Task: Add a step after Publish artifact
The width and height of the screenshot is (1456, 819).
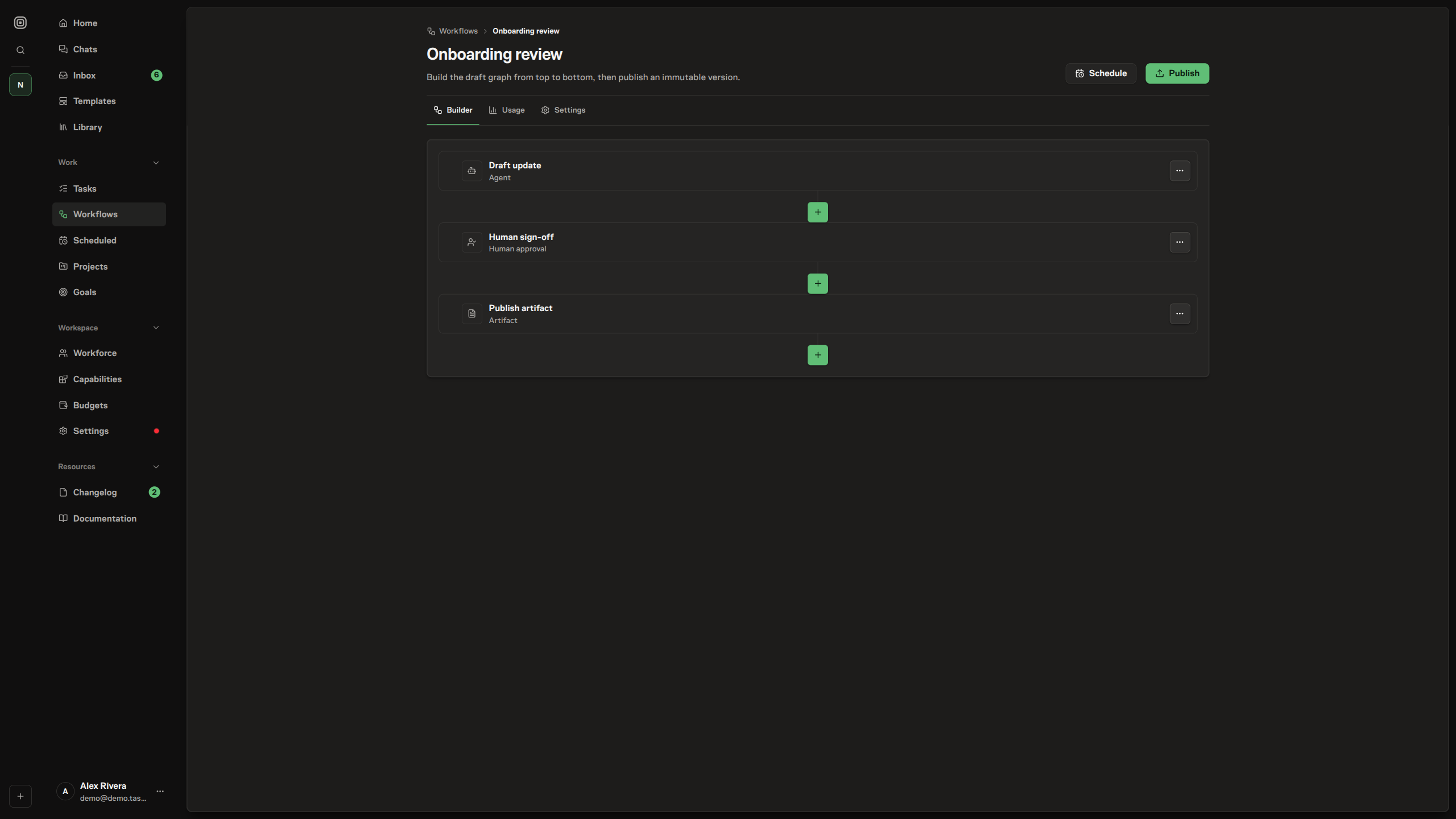Action: [817, 355]
